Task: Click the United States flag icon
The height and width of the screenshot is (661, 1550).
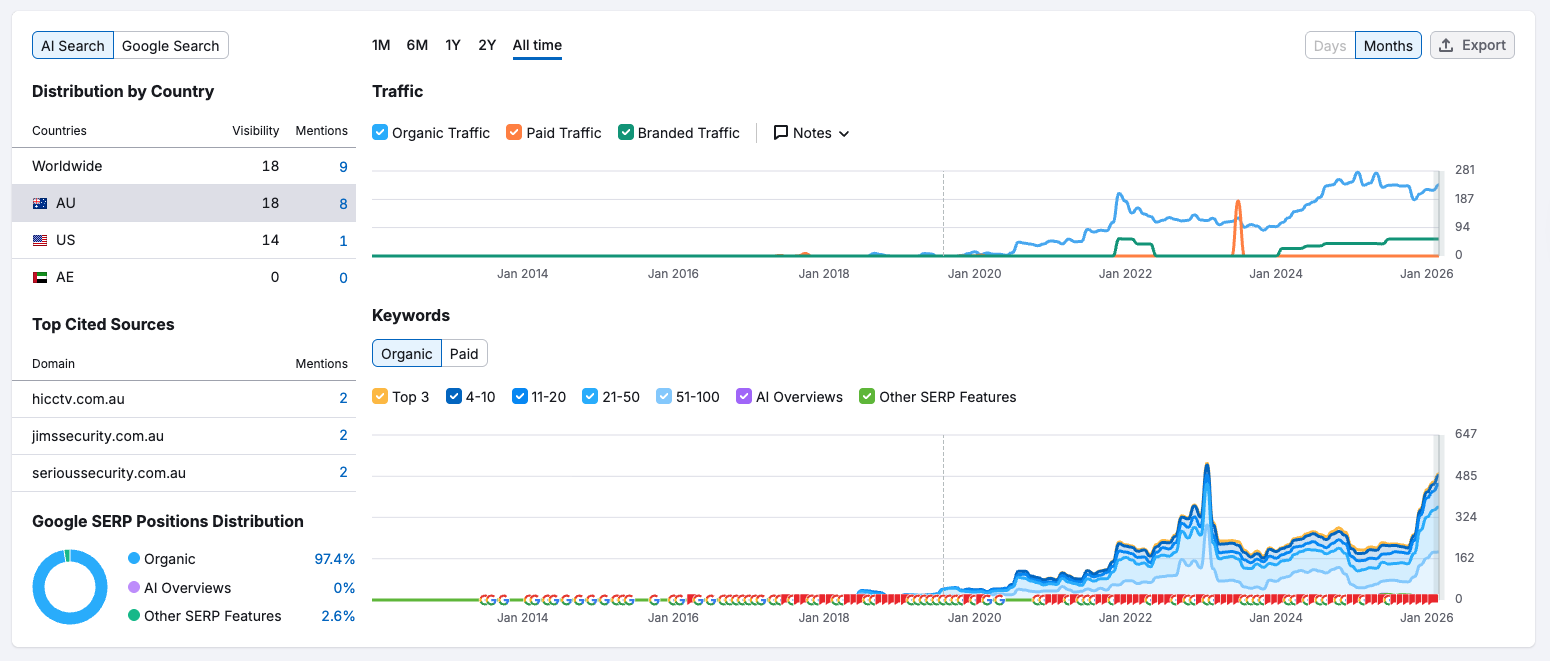Action: [x=40, y=240]
